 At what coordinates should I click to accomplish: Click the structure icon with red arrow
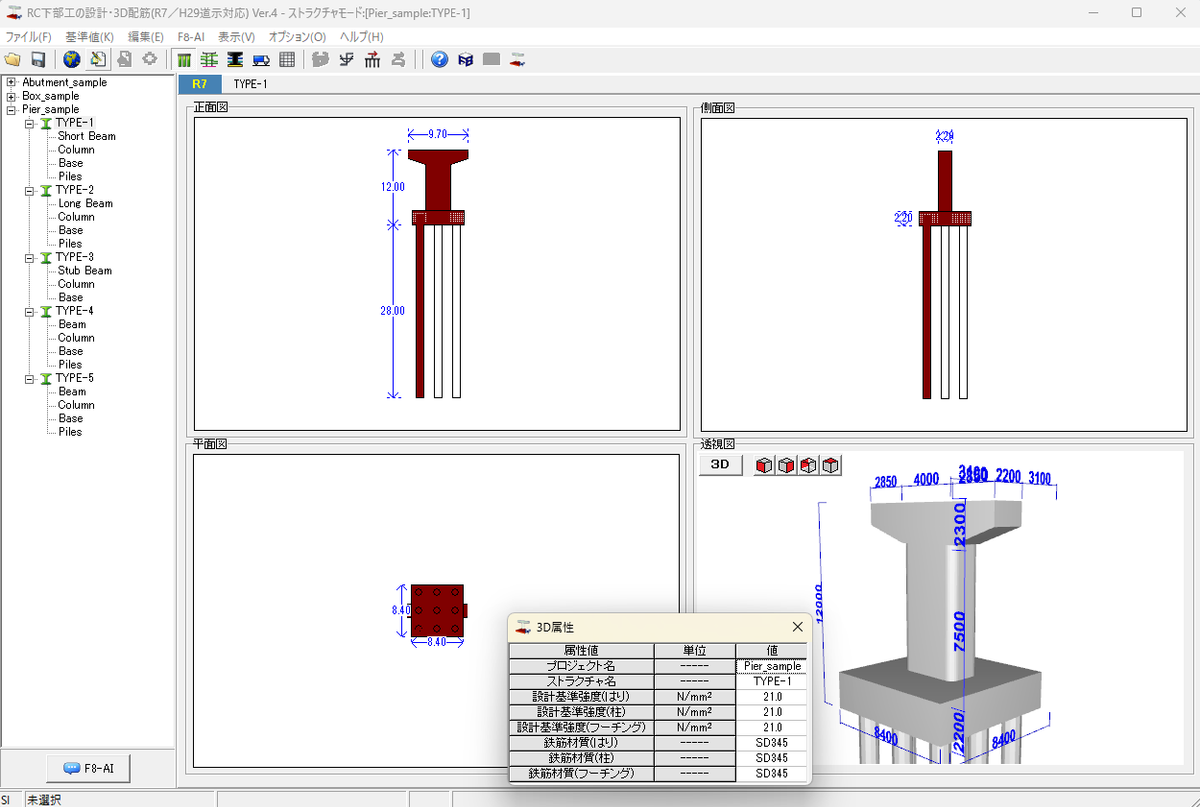(372, 60)
